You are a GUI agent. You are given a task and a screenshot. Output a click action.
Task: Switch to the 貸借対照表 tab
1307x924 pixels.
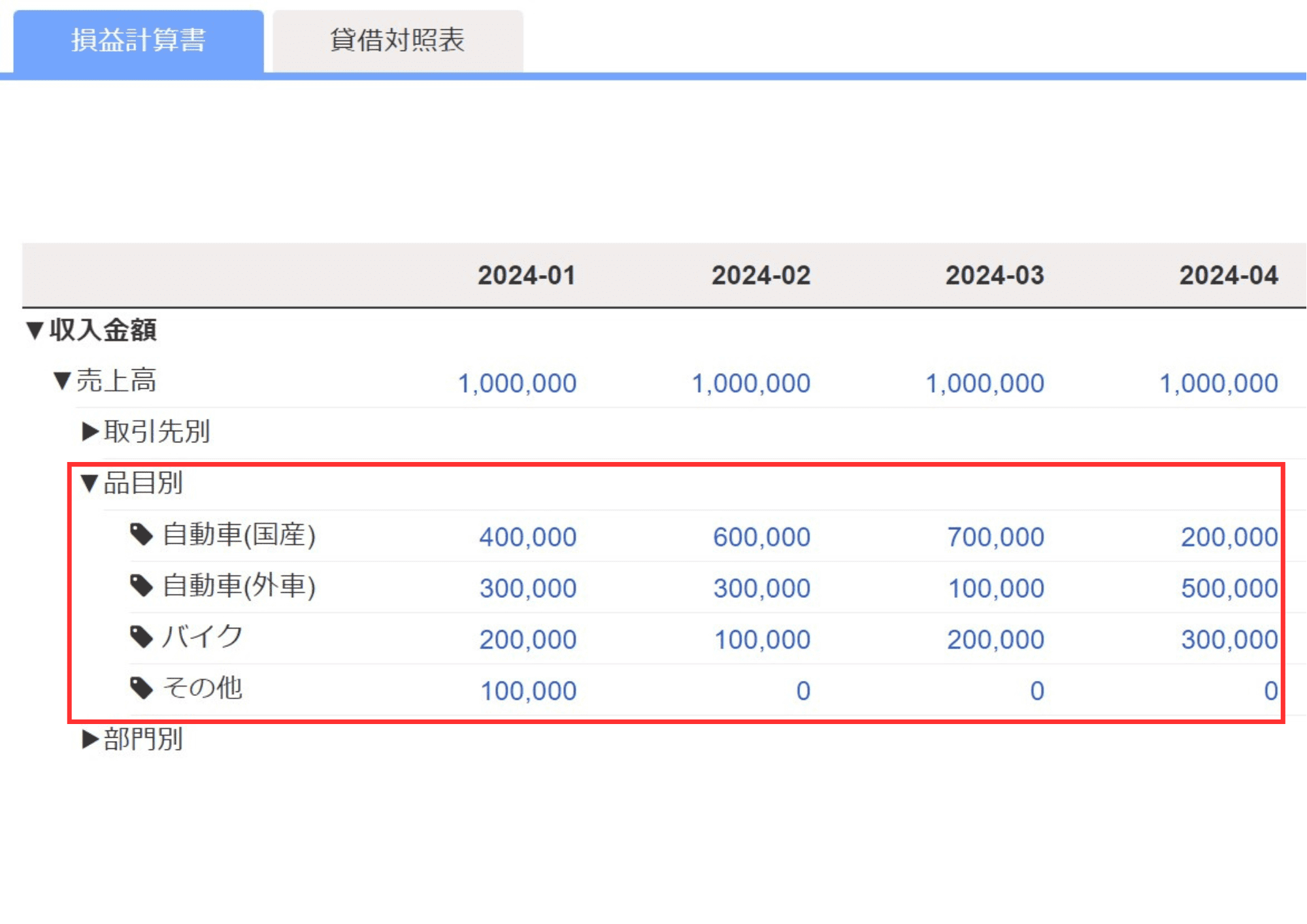coord(397,41)
